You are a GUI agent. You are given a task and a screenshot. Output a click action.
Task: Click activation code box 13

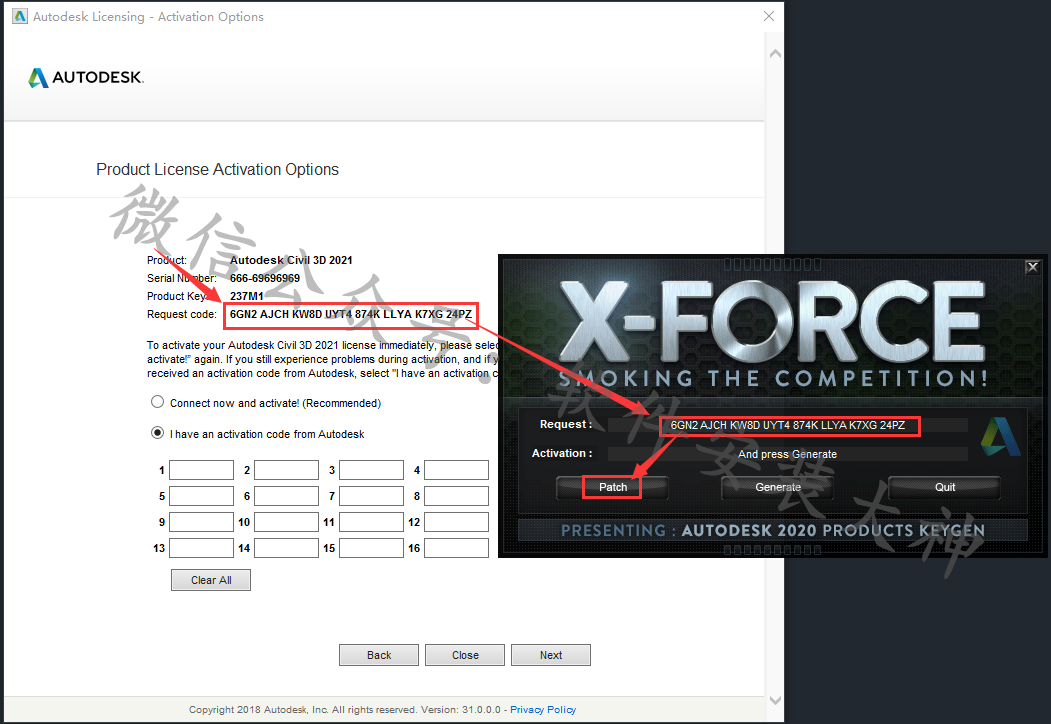coord(201,548)
